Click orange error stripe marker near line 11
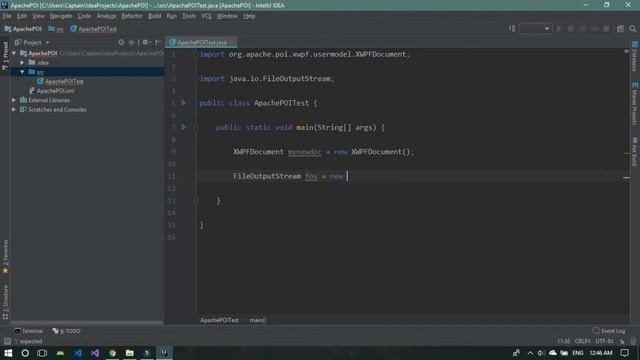 coord(626,178)
